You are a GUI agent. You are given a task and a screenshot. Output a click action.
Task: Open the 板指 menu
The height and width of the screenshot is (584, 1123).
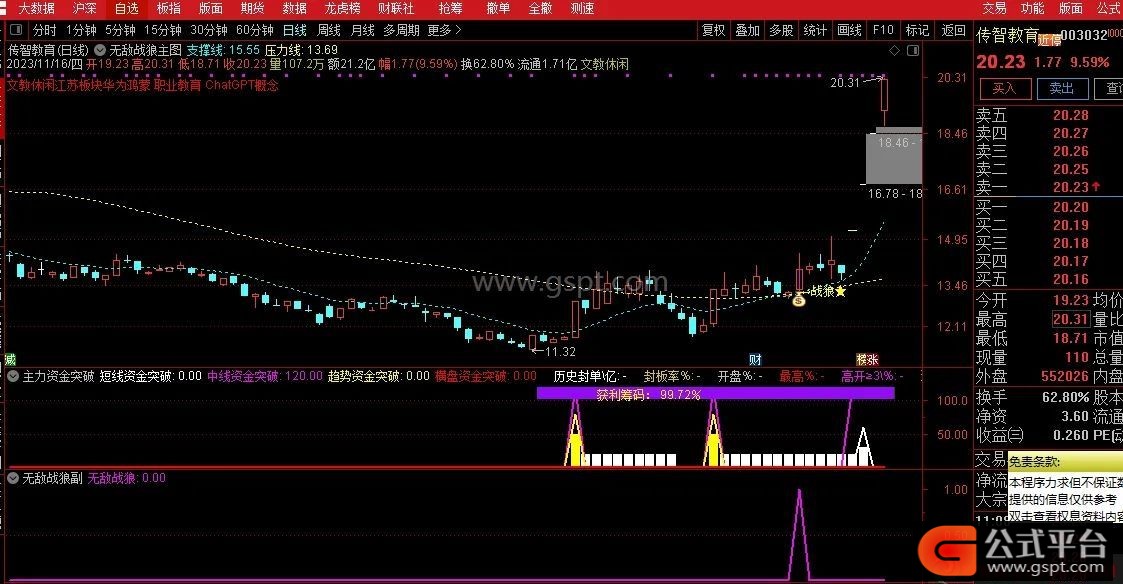coord(169,9)
